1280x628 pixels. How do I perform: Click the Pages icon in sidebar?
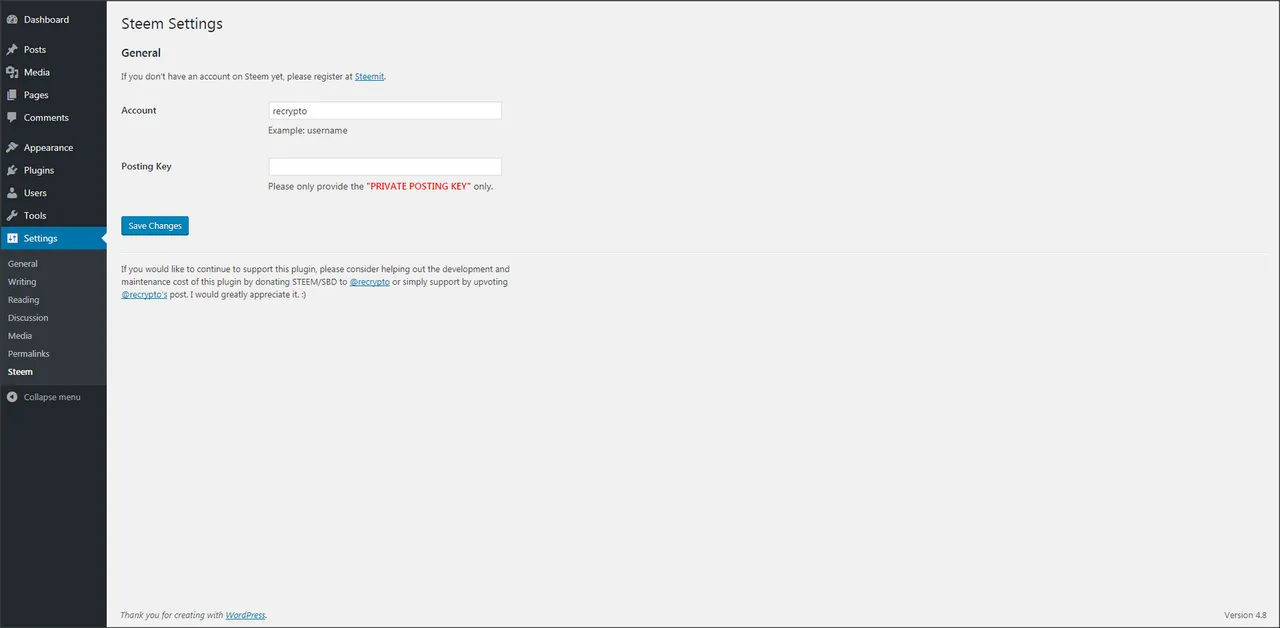click(x=12, y=95)
